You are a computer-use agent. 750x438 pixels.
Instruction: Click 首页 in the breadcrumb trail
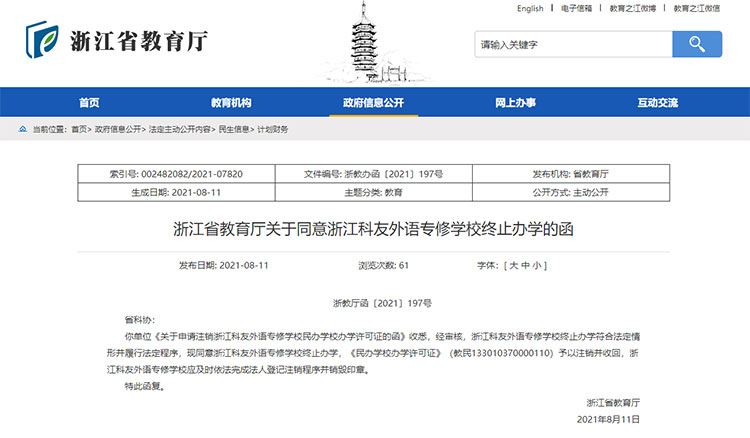point(79,129)
